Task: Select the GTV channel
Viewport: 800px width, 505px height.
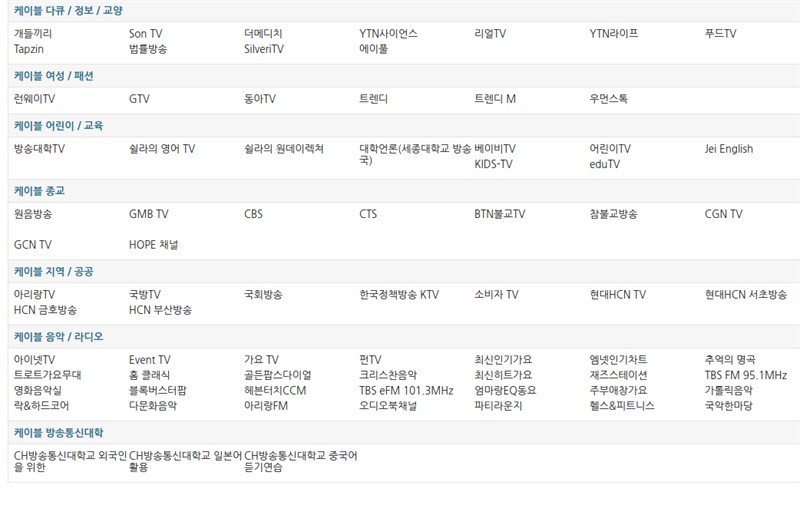Action: pos(139,99)
